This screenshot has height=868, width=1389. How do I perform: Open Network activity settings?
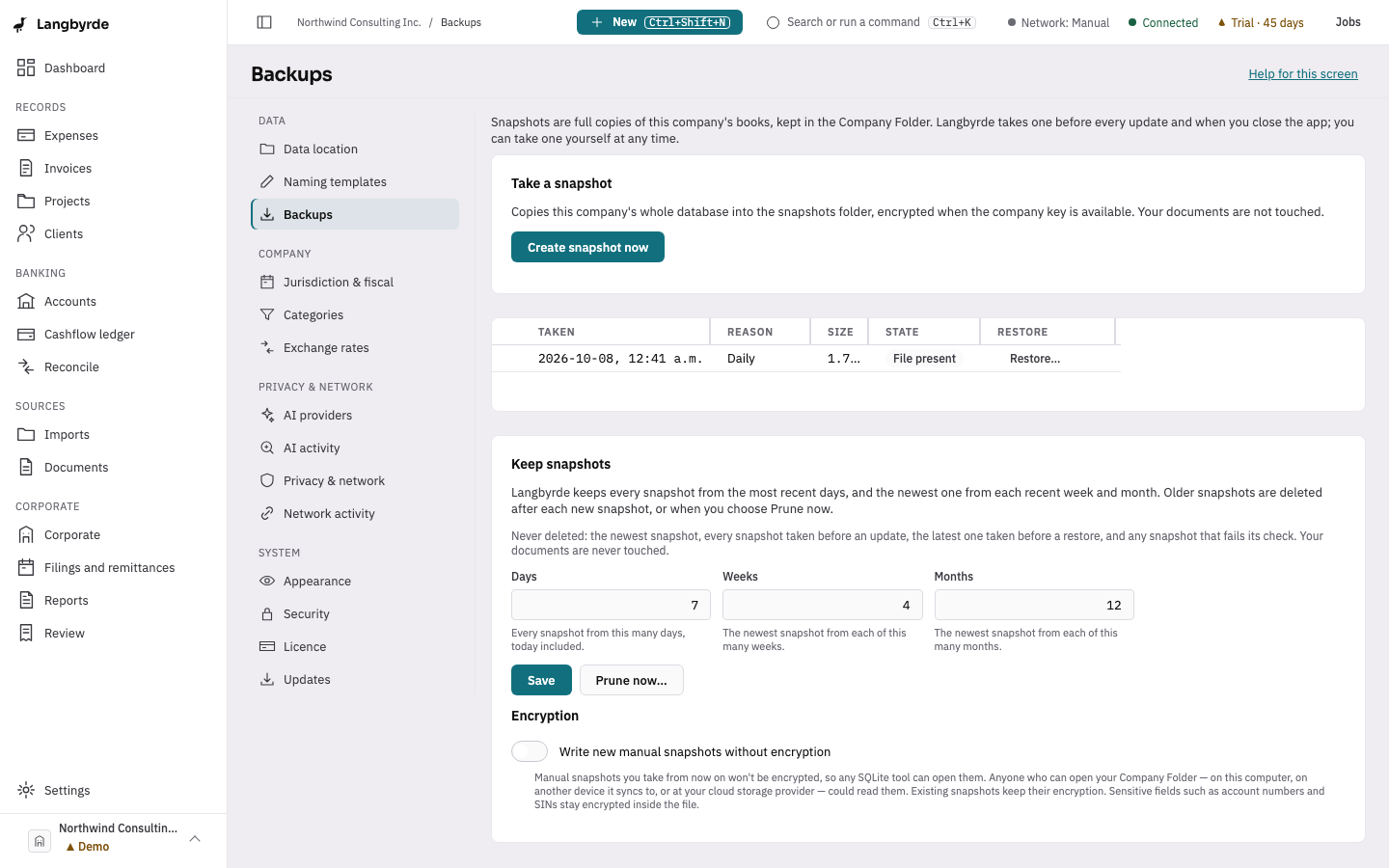click(355, 513)
